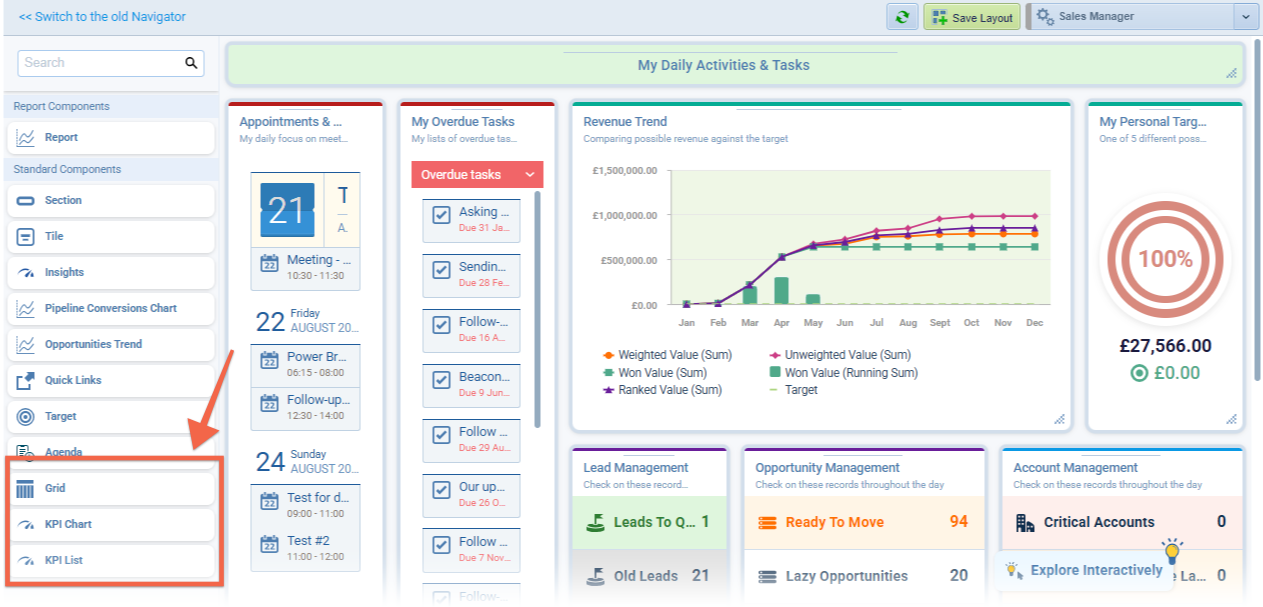Click the Critical Accounts building icon

tap(1025, 523)
